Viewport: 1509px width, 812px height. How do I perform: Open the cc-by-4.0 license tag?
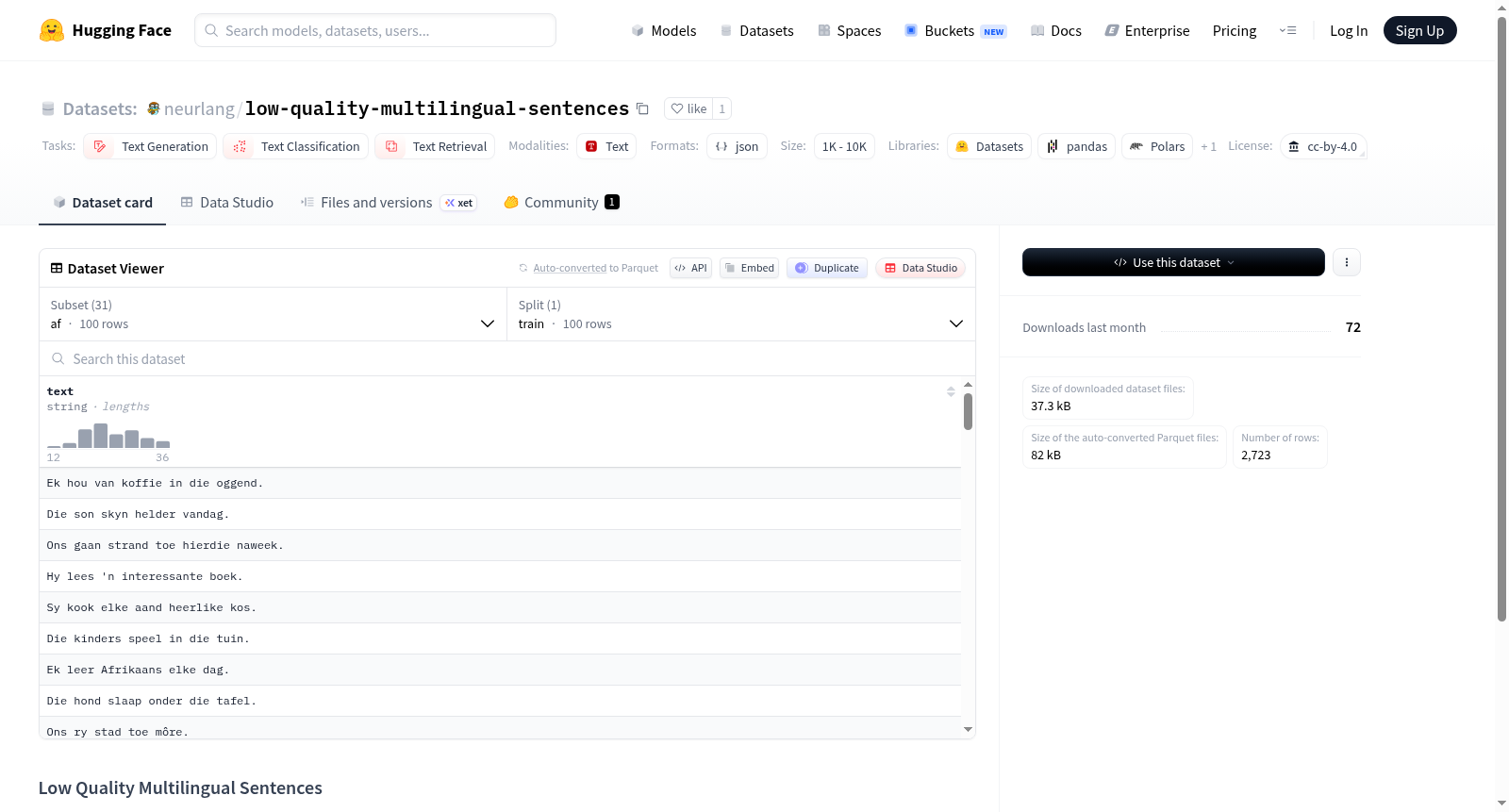point(1323,146)
